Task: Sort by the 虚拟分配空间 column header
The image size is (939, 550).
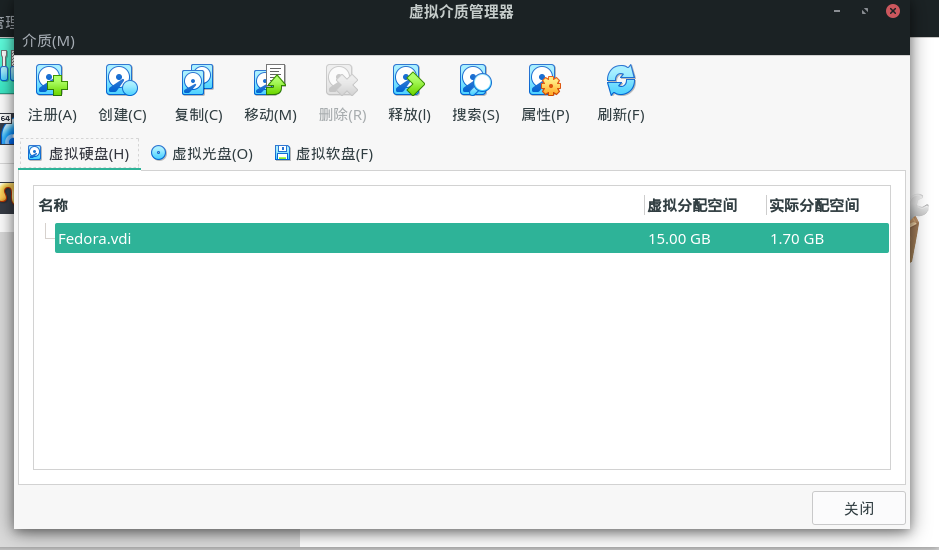Action: pos(705,206)
